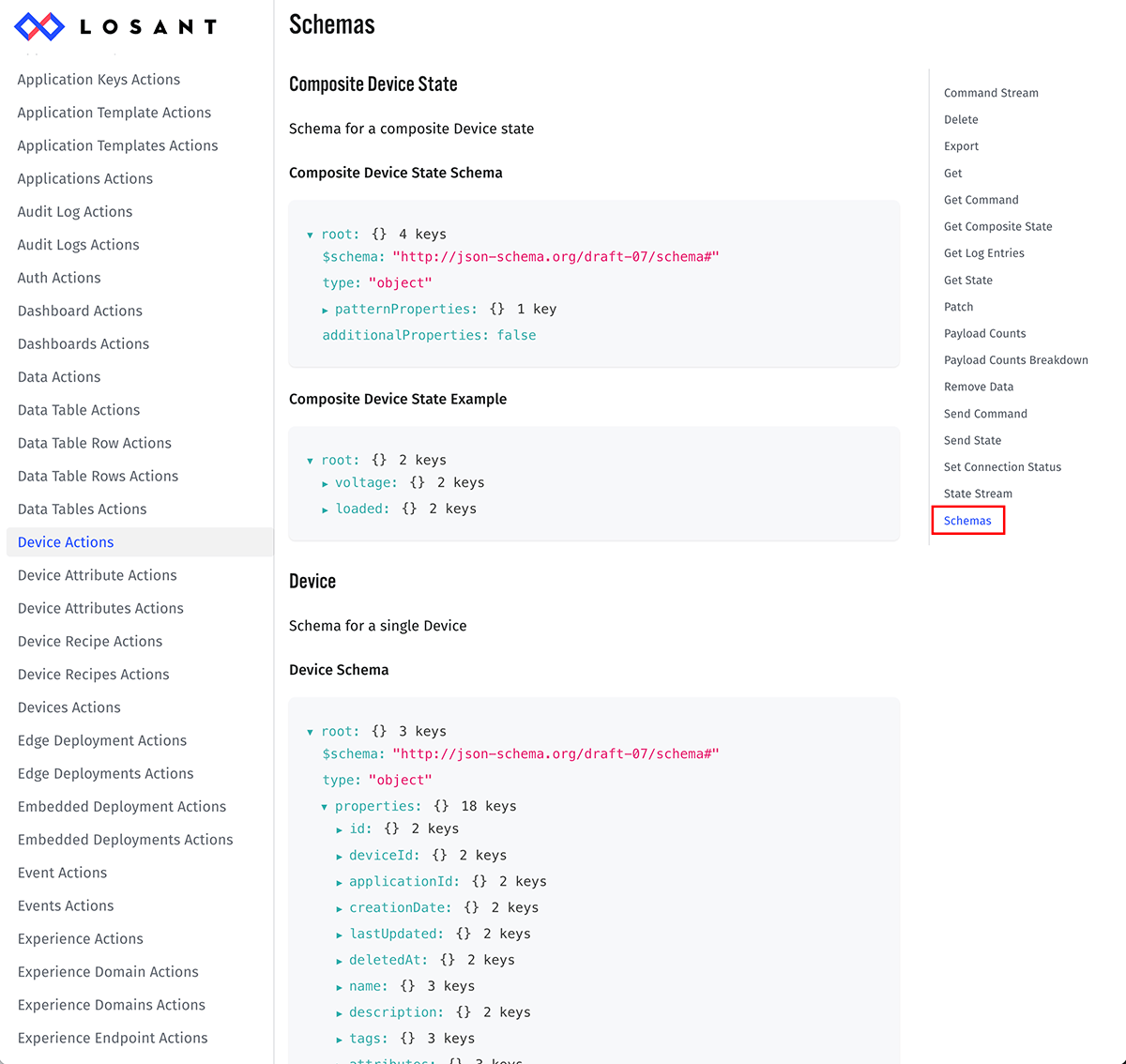Open Experience Domain Actions page

pyautogui.click(x=108, y=972)
